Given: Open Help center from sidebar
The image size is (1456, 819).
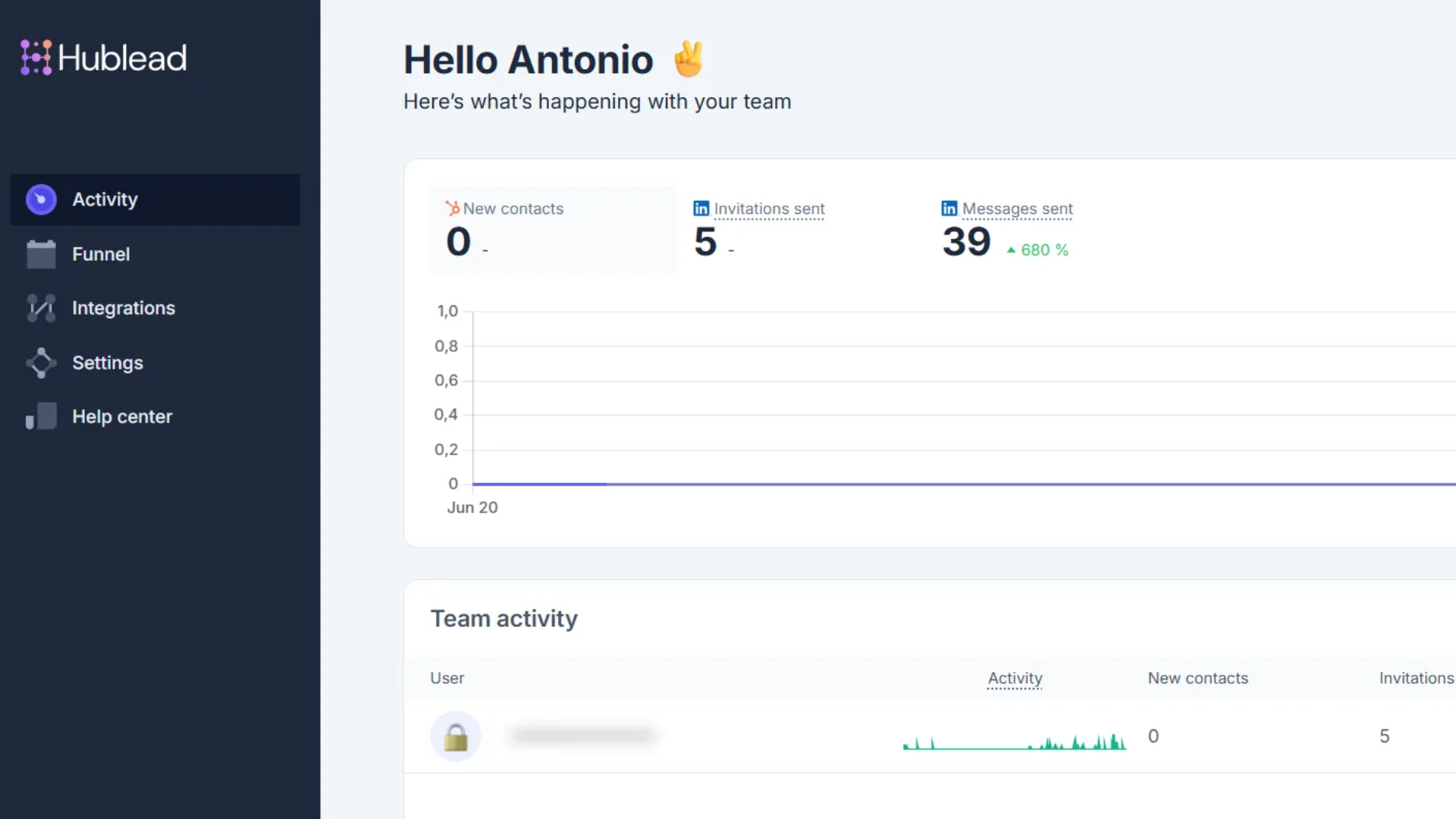Looking at the screenshot, I should tap(122, 416).
